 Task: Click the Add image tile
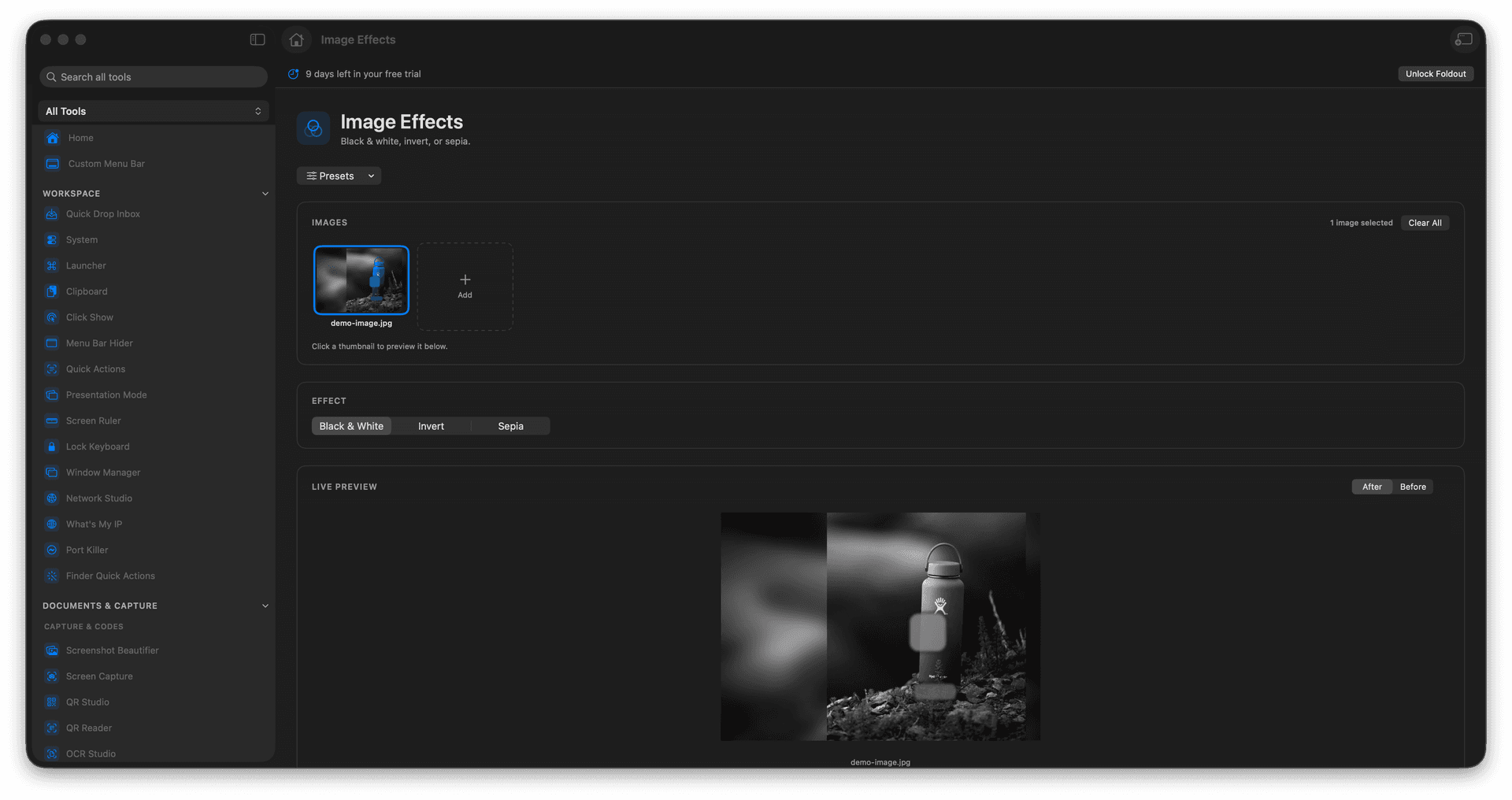465,287
